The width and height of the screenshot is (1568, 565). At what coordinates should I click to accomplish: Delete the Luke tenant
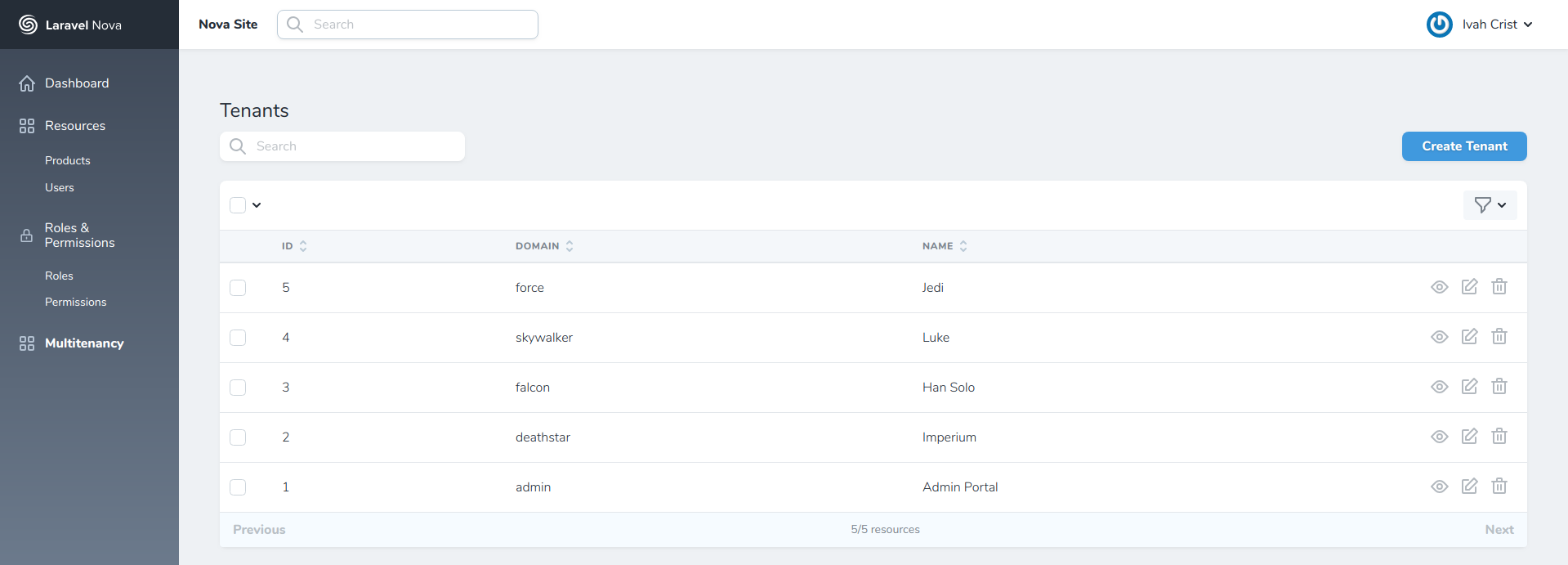[1499, 336]
